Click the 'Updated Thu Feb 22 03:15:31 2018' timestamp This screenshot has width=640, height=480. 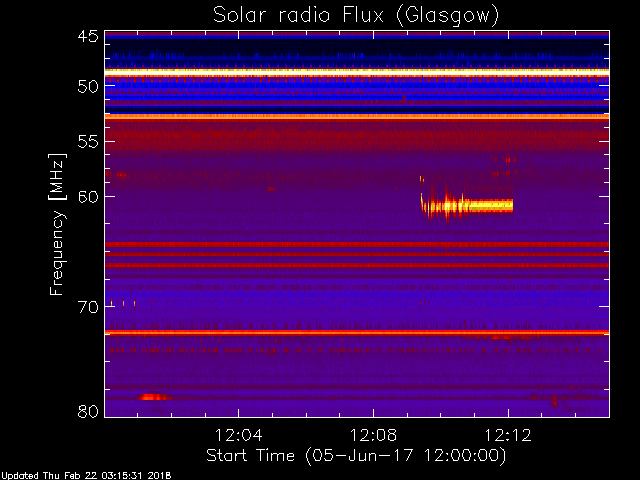86,476
